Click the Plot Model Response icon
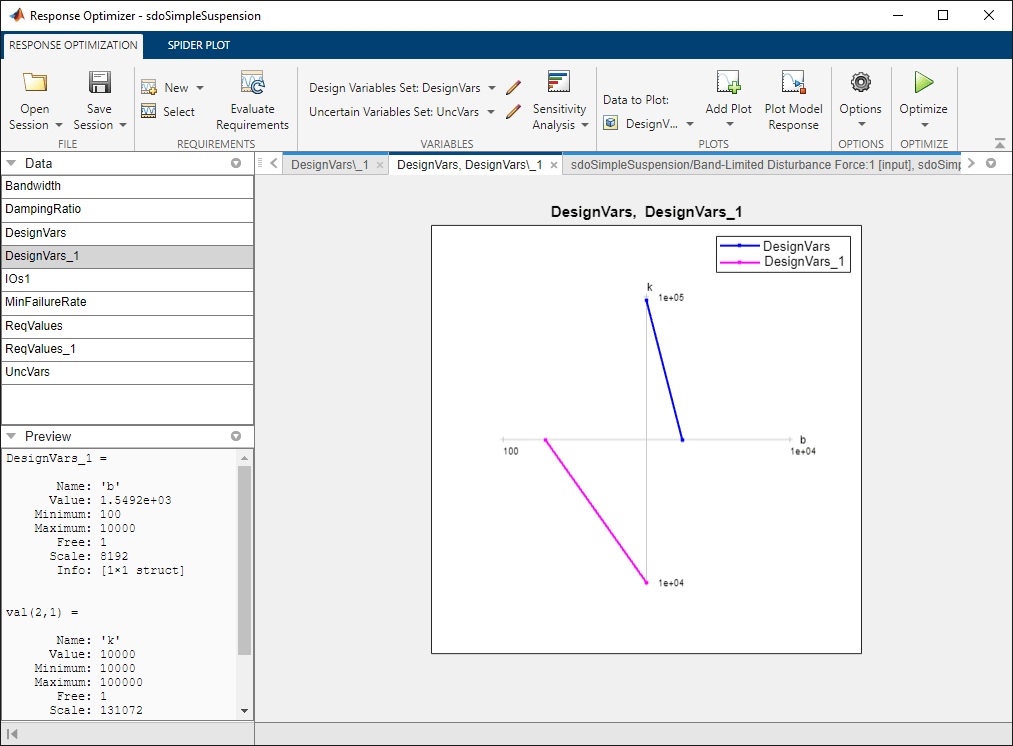 click(793, 83)
